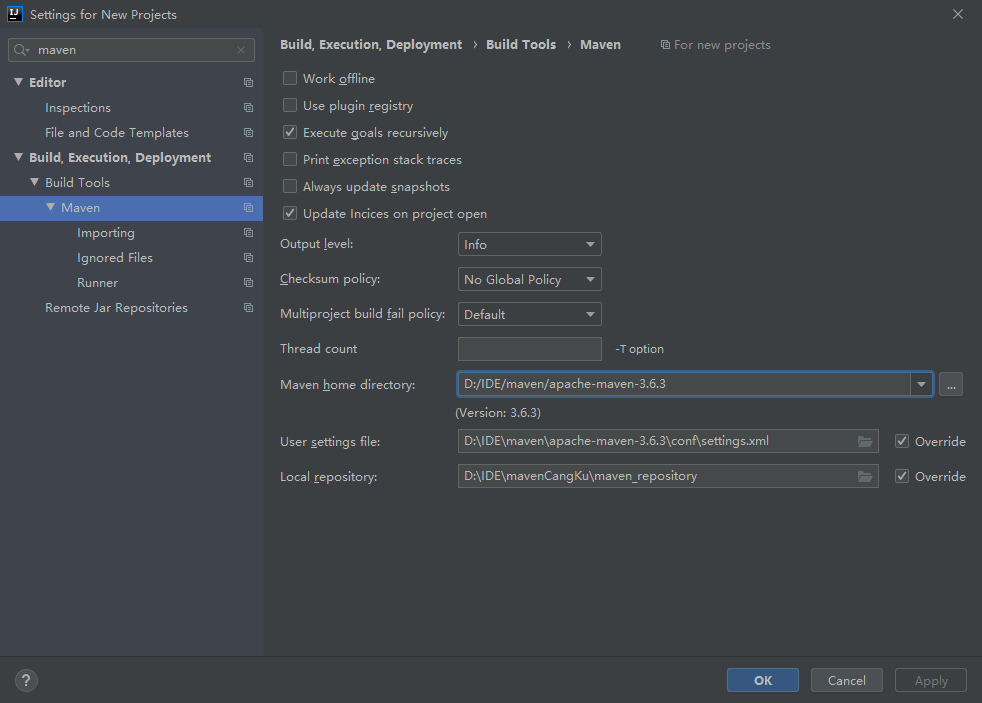The width and height of the screenshot is (982, 703).
Task: Click the copy icon beside Runner row
Action: click(249, 283)
